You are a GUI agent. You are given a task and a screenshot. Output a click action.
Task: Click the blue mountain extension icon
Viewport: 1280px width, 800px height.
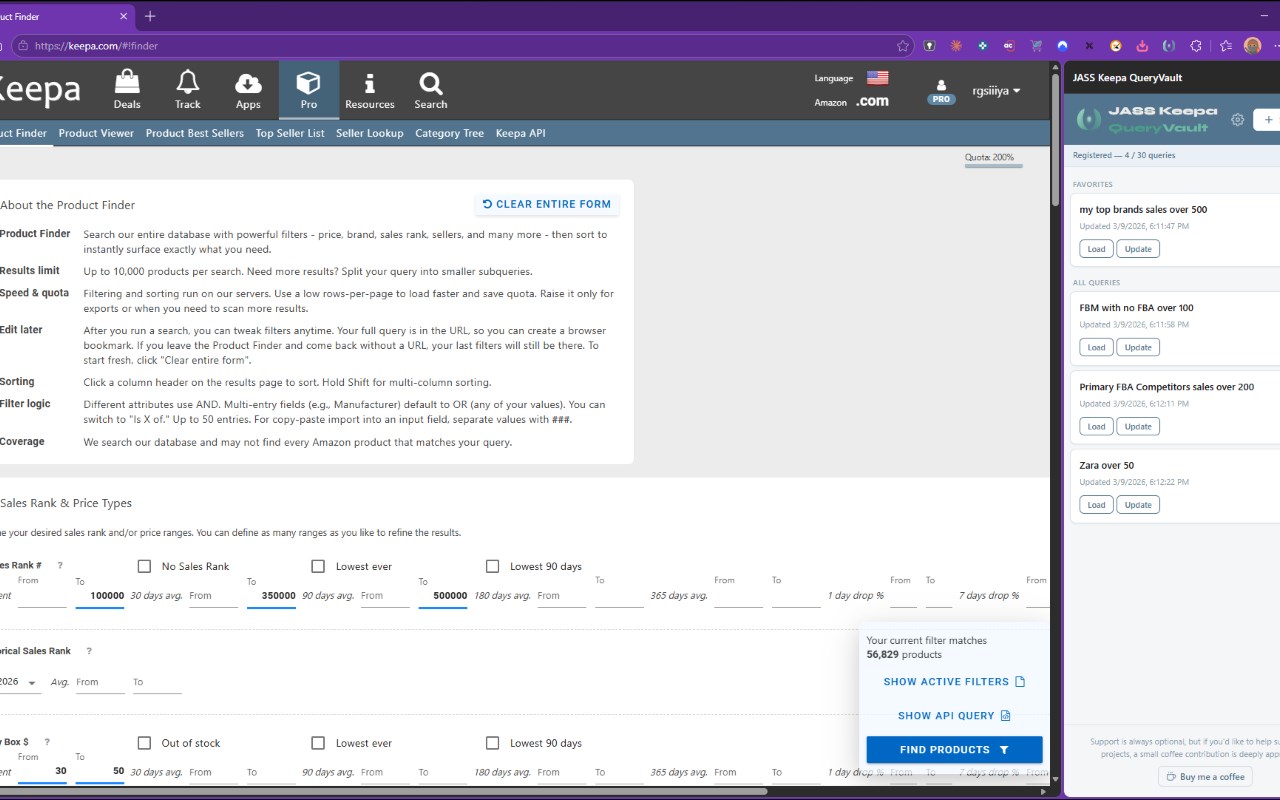pos(1062,46)
